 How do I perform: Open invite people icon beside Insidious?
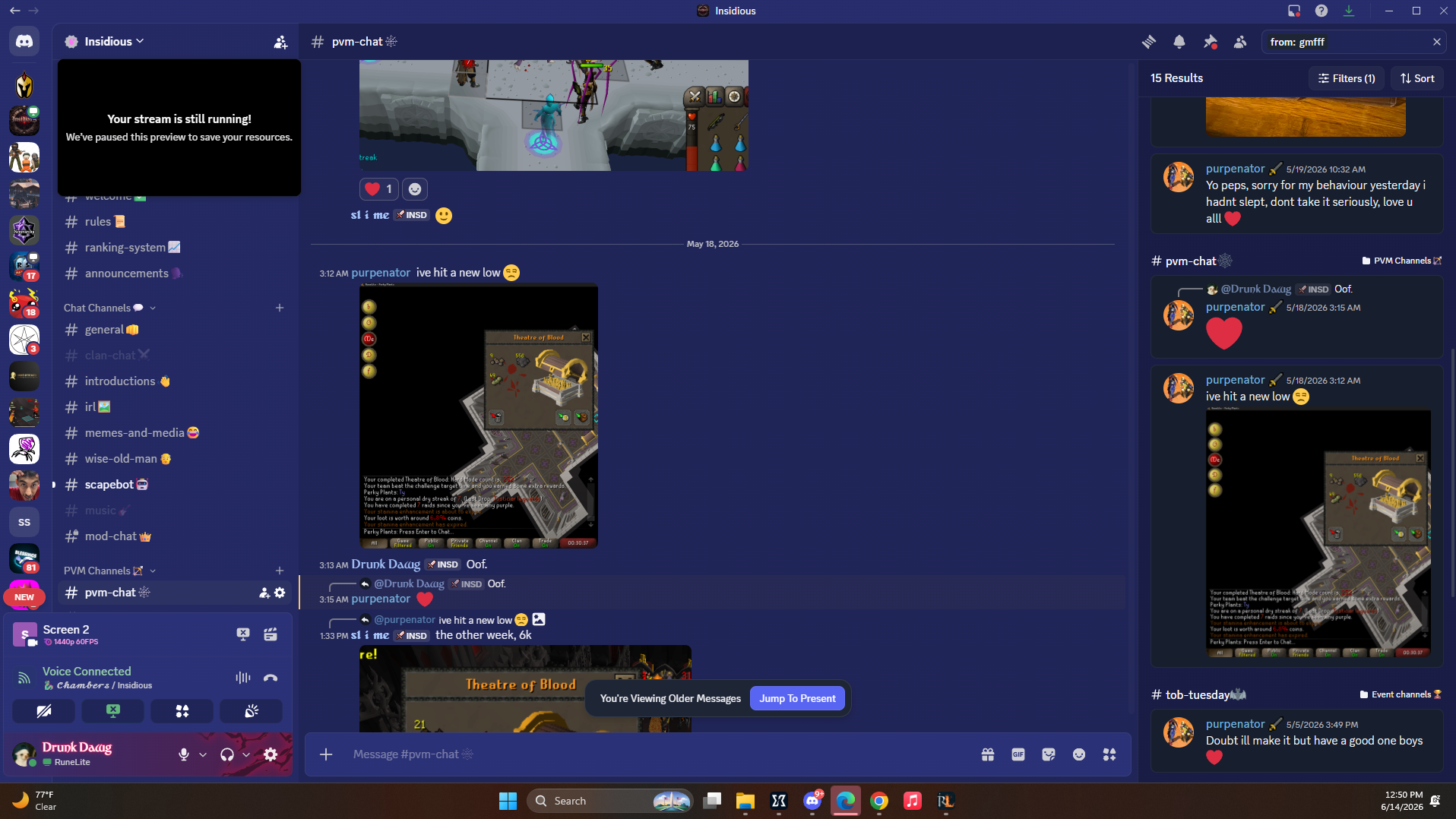pyautogui.click(x=280, y=42)
